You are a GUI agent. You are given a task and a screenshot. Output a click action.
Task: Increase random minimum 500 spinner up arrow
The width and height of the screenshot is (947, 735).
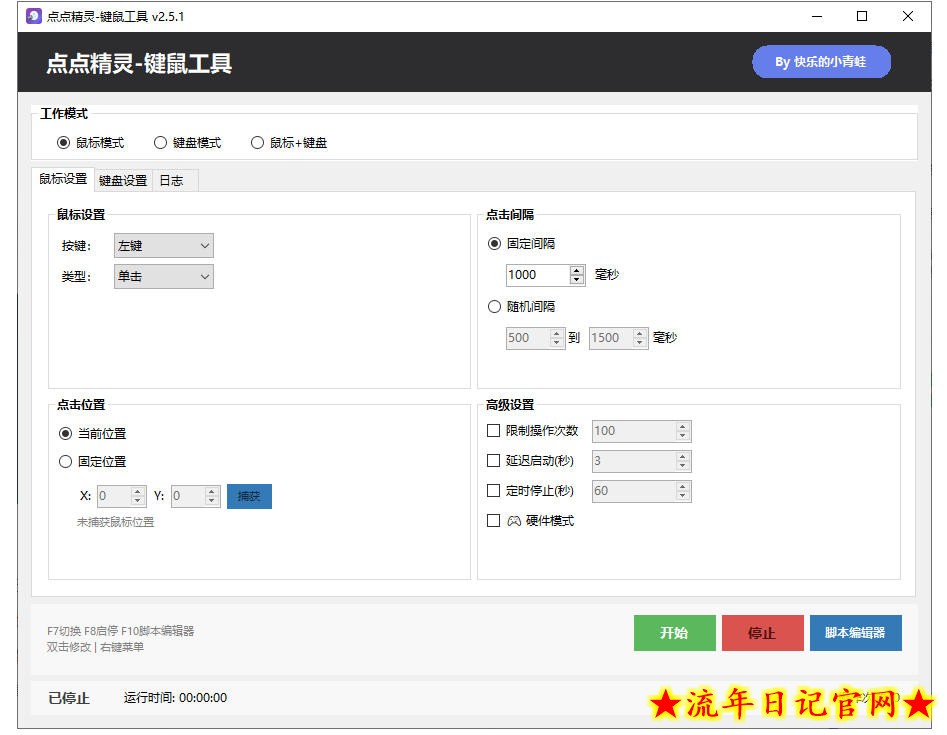click(557, 333)
